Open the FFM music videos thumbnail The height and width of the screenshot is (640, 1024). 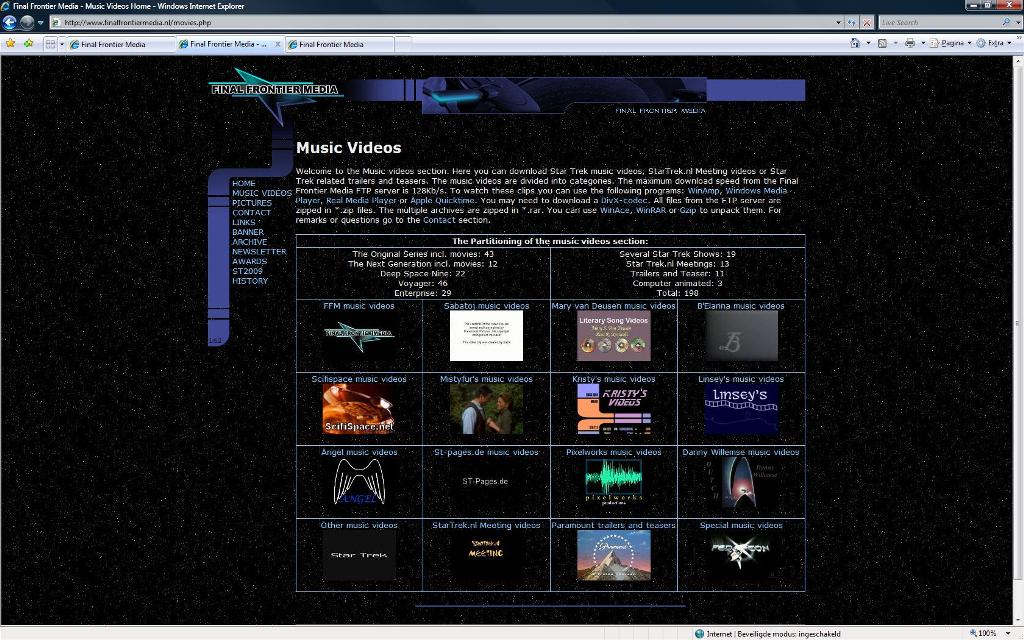point(359,336)
